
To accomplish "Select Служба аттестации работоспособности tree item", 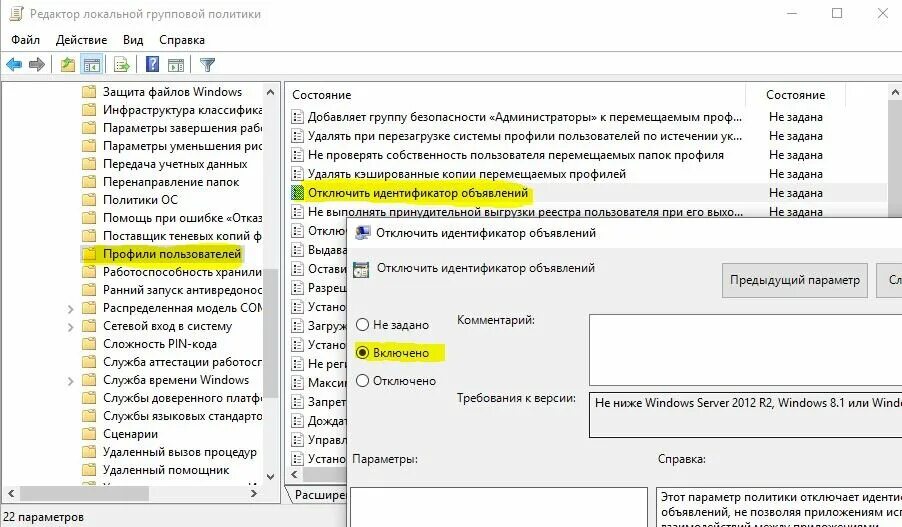I will coord(182,362).
